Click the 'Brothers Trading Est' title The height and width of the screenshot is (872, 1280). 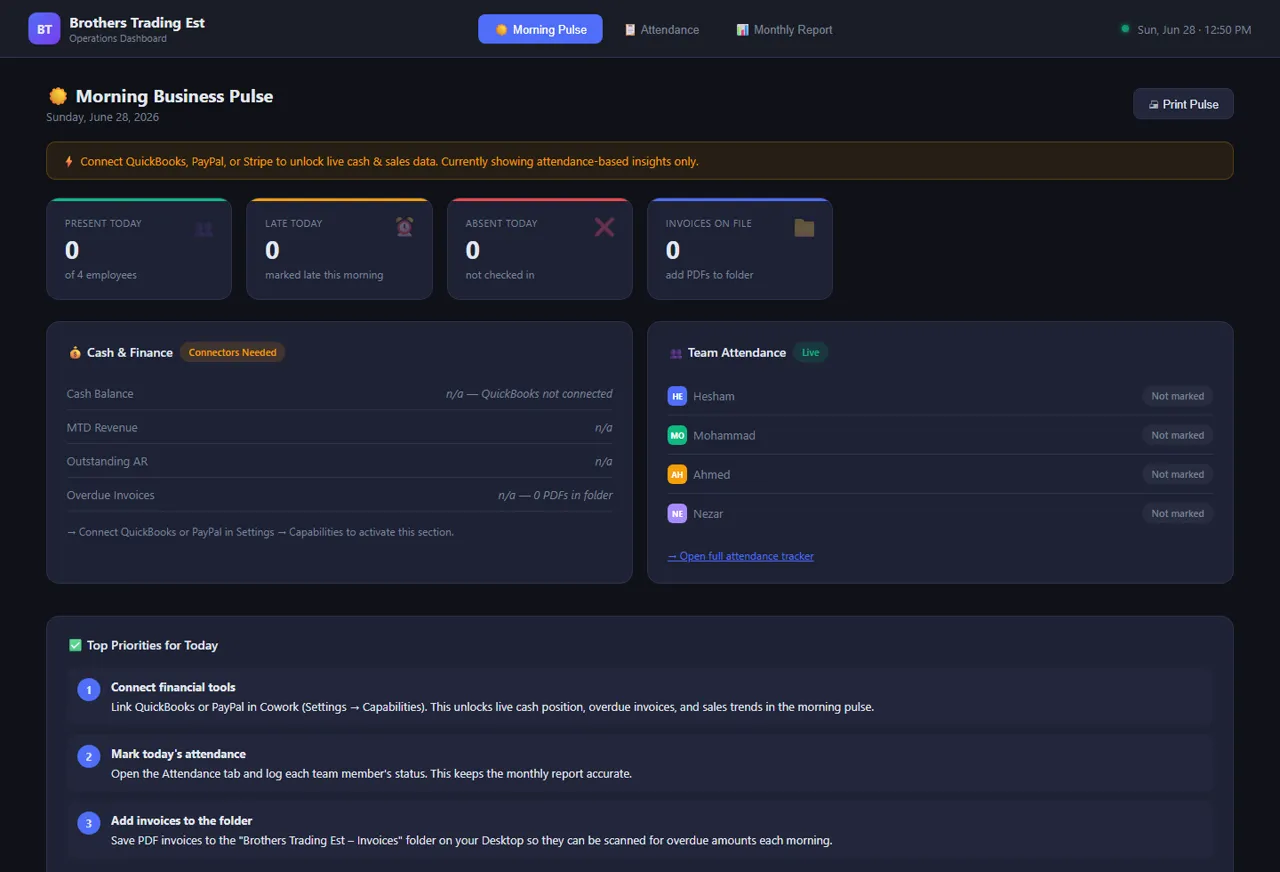point(137,22)
